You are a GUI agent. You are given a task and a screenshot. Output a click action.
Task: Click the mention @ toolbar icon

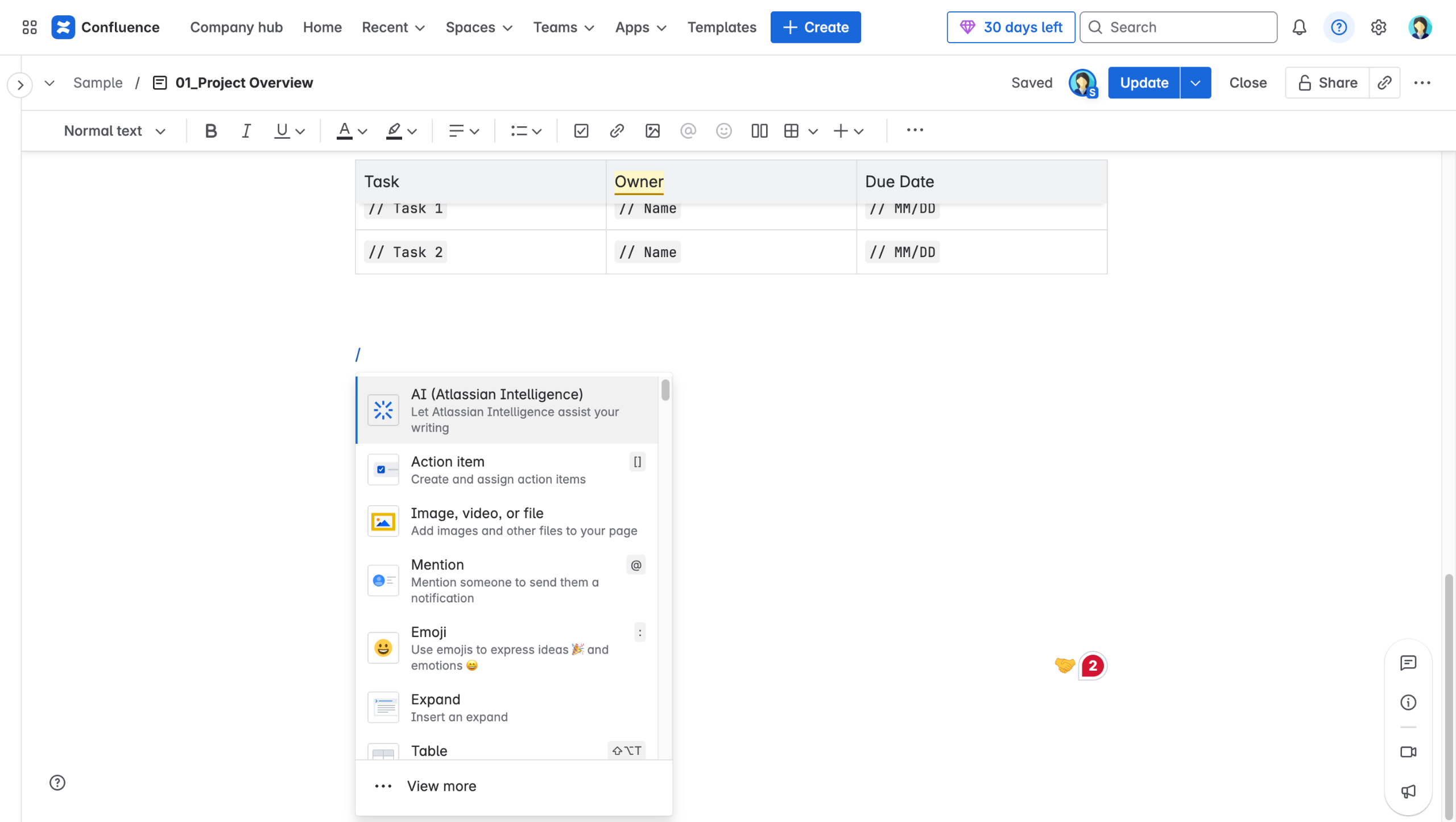(x=688, y=131)
